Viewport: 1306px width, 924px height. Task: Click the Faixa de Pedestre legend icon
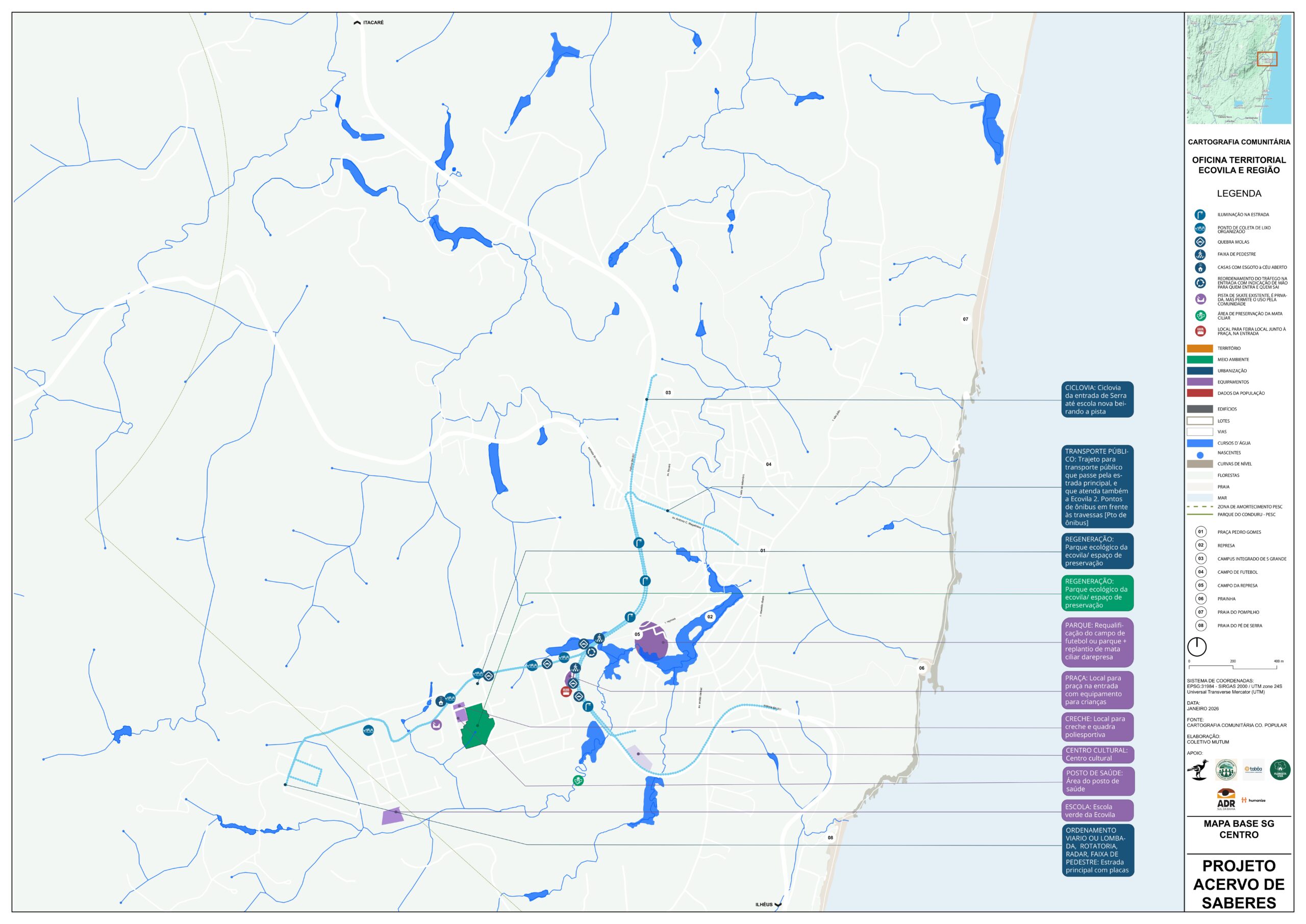(x=1199, y=254)
